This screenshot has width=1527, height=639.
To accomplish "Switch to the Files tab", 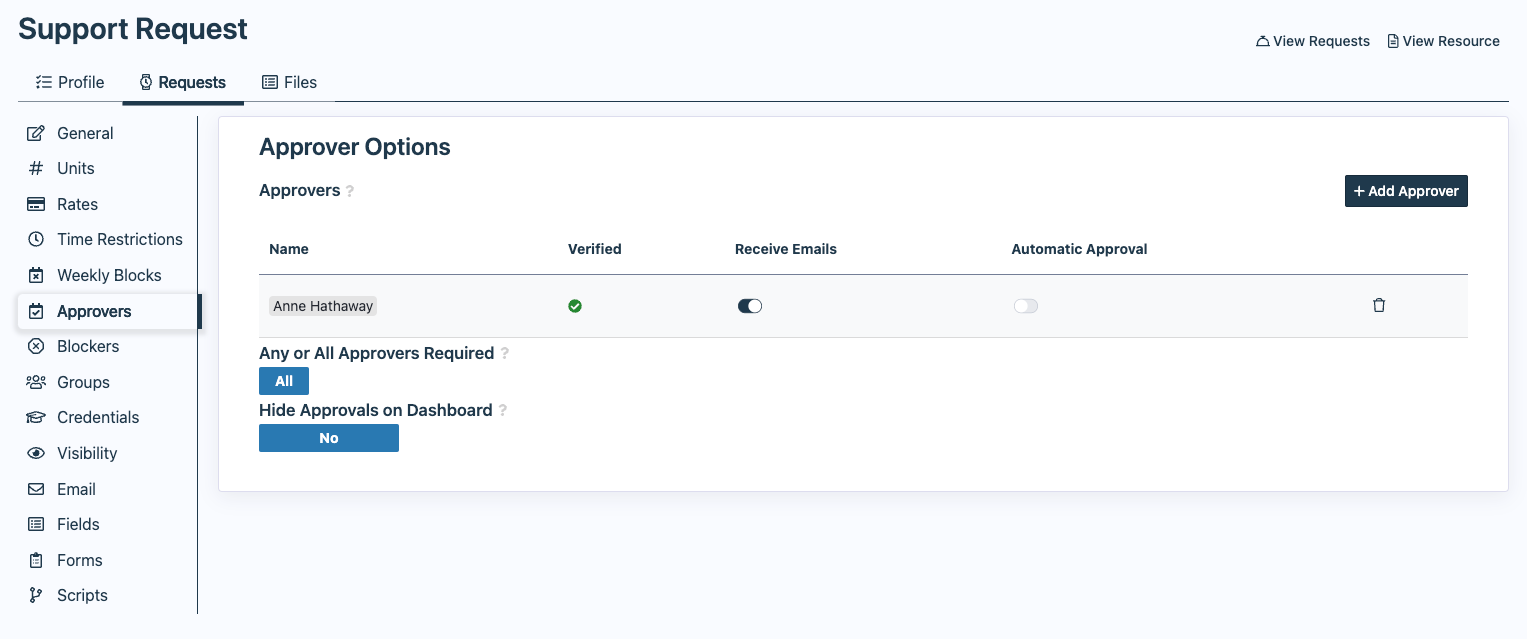I will pyautogui.click(x=289, y=82).
